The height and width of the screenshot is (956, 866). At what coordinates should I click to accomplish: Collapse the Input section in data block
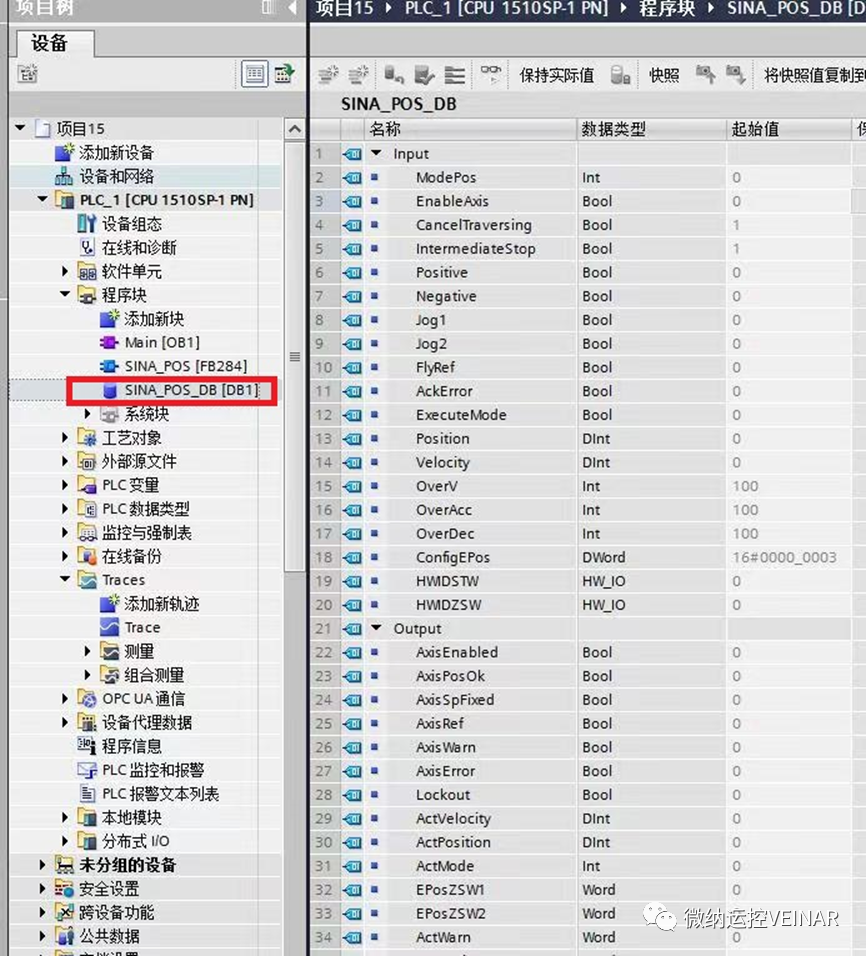point(377,154)
